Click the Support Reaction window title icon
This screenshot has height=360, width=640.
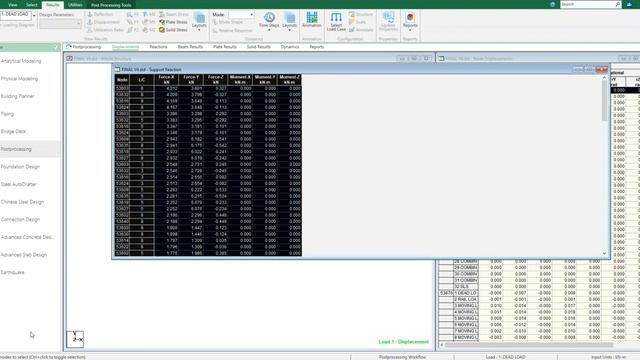(x=118, y=69)
